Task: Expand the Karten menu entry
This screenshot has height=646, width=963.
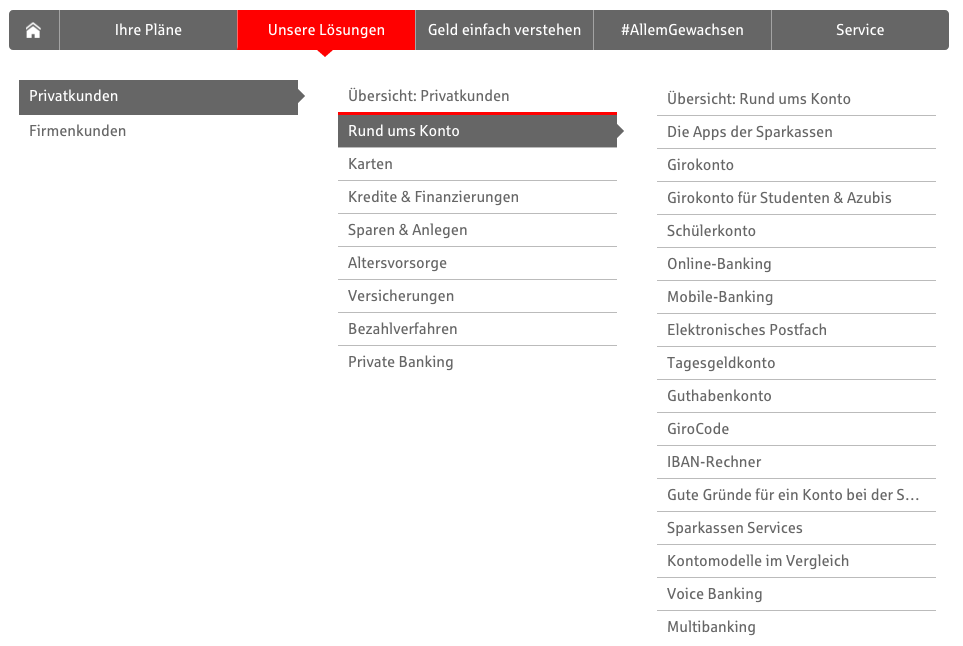Action: (x=477, y=164)
